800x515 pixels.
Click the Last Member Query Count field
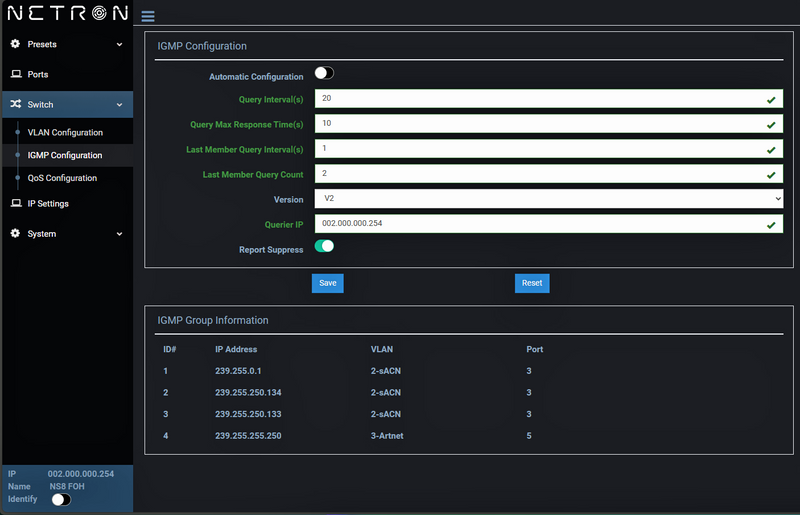(540, 174)
